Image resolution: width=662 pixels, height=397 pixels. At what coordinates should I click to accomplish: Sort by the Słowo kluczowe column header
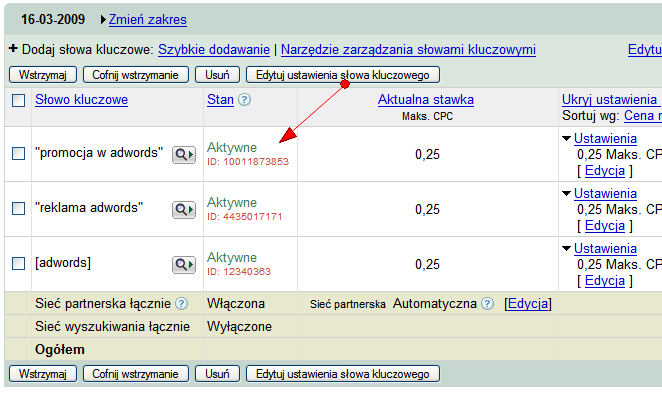click(x=81, y=100)
